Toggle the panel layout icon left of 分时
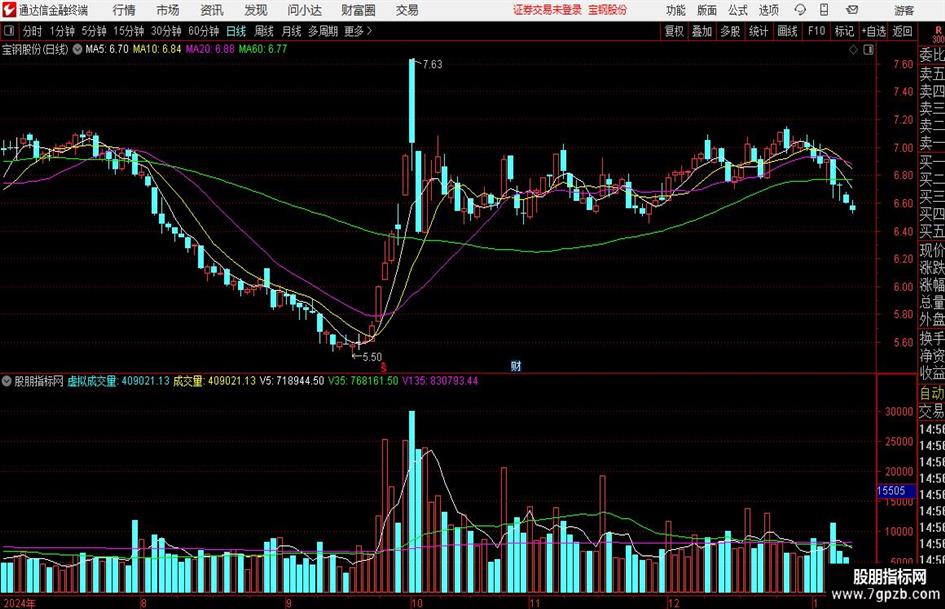This screenshot has height=609, width=945. click(x=9, y=31)
